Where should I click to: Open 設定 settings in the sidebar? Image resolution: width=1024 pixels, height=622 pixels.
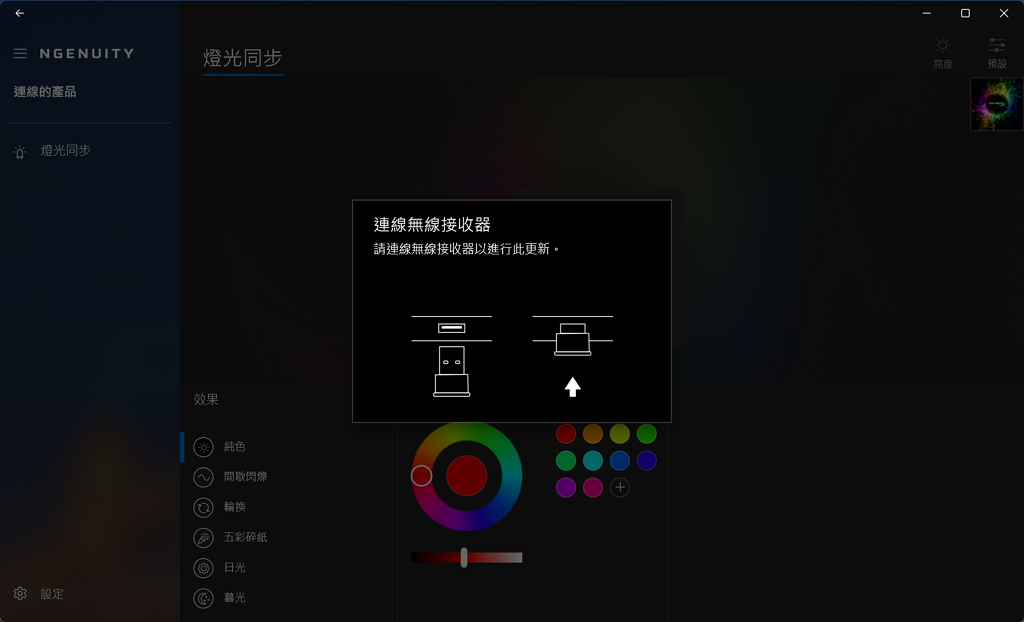coord(39,594)
